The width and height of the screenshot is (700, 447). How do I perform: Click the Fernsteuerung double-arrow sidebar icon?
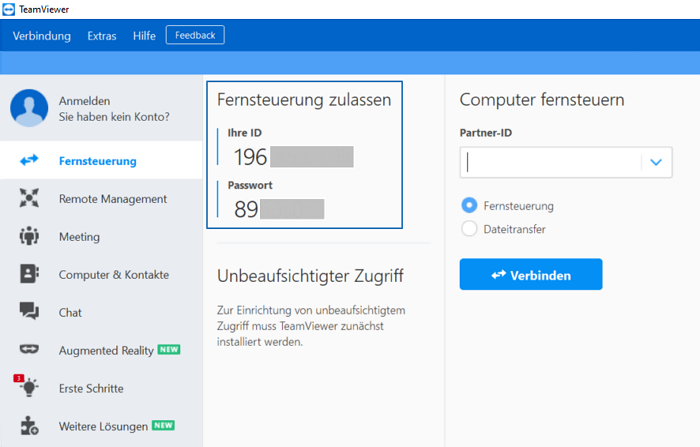(x=29, y=160)
